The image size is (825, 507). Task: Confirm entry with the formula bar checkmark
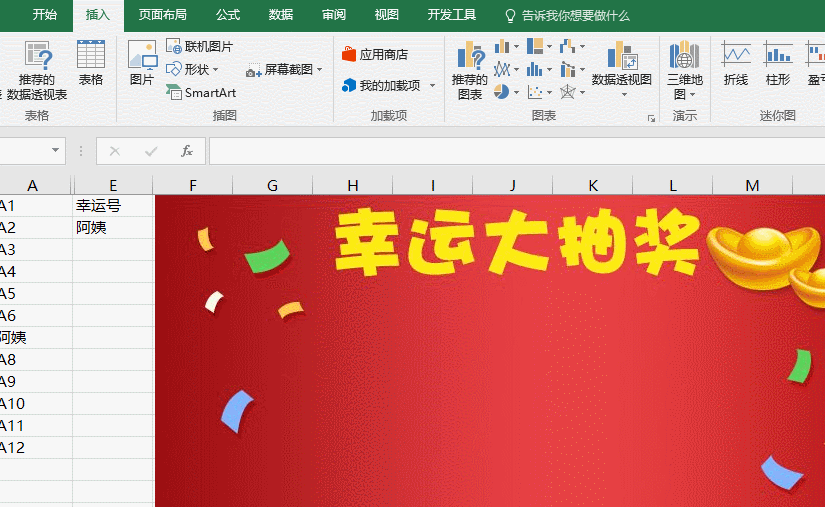click(151, 151)
